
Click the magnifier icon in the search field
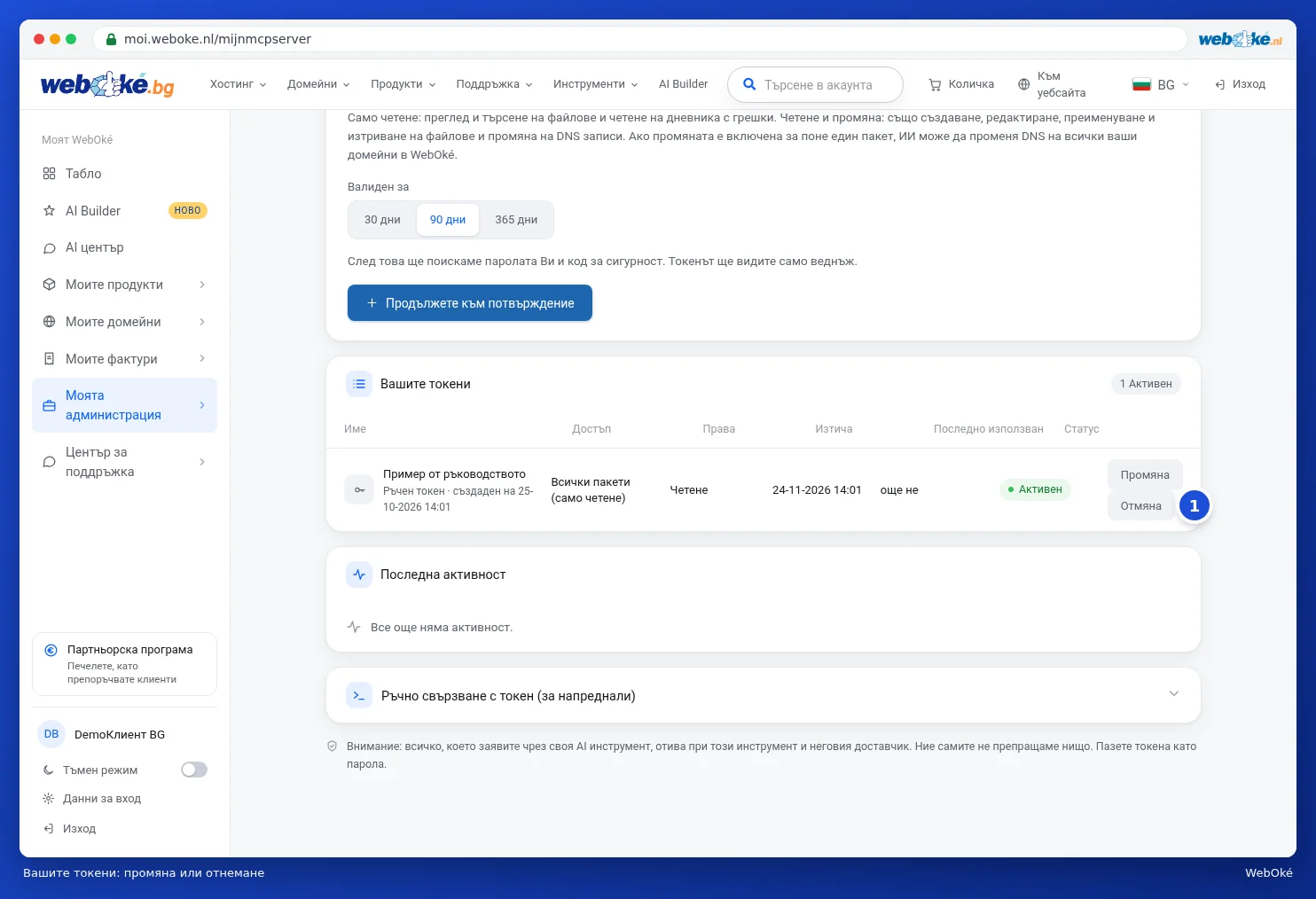[x=749, y=84]
